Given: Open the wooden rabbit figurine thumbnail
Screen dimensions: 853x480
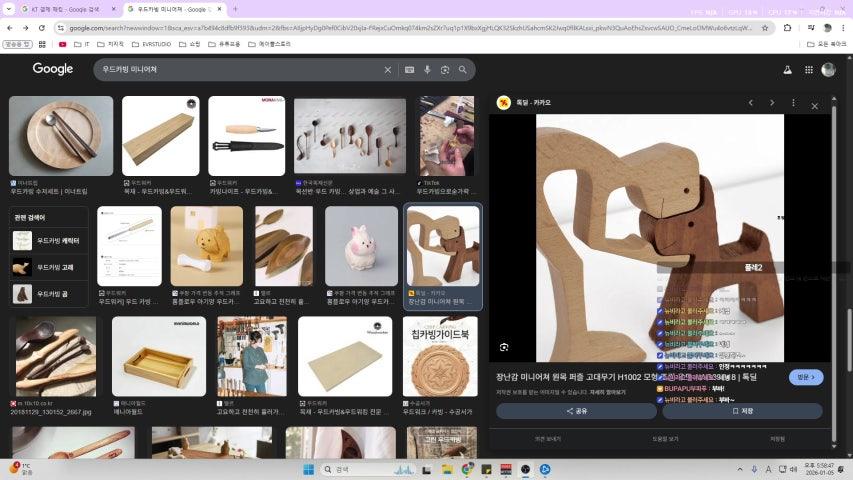Looking at the screenshot, I should (362, 247).
